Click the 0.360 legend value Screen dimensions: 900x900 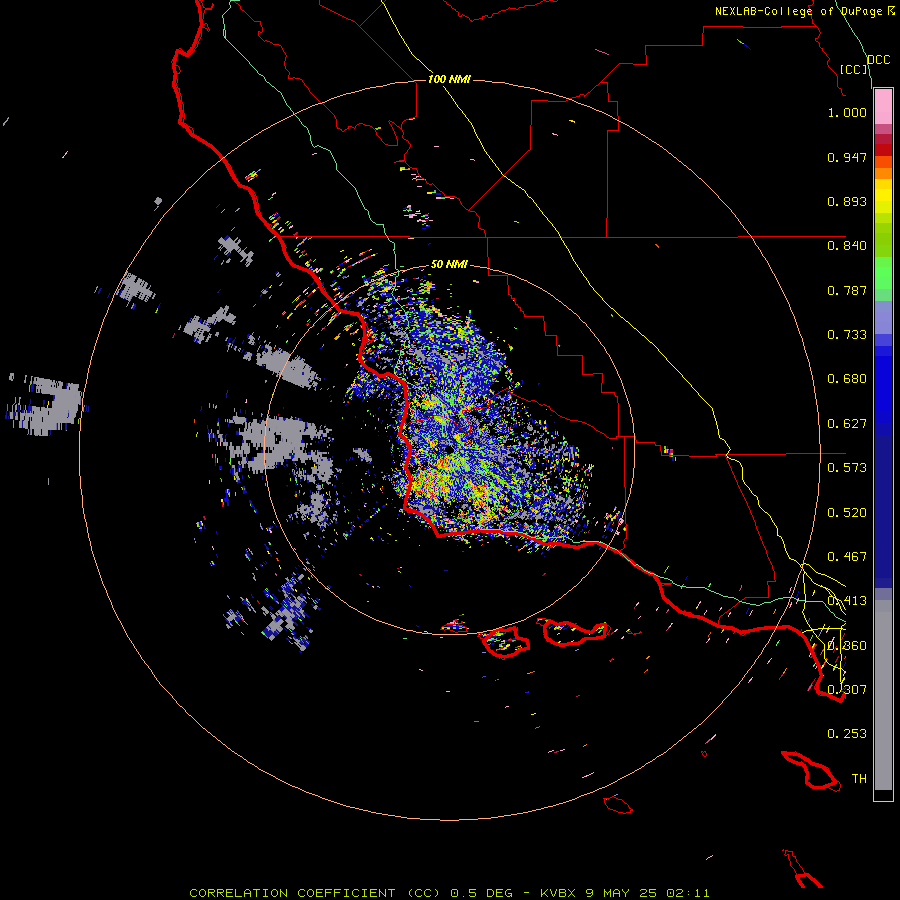847,646
